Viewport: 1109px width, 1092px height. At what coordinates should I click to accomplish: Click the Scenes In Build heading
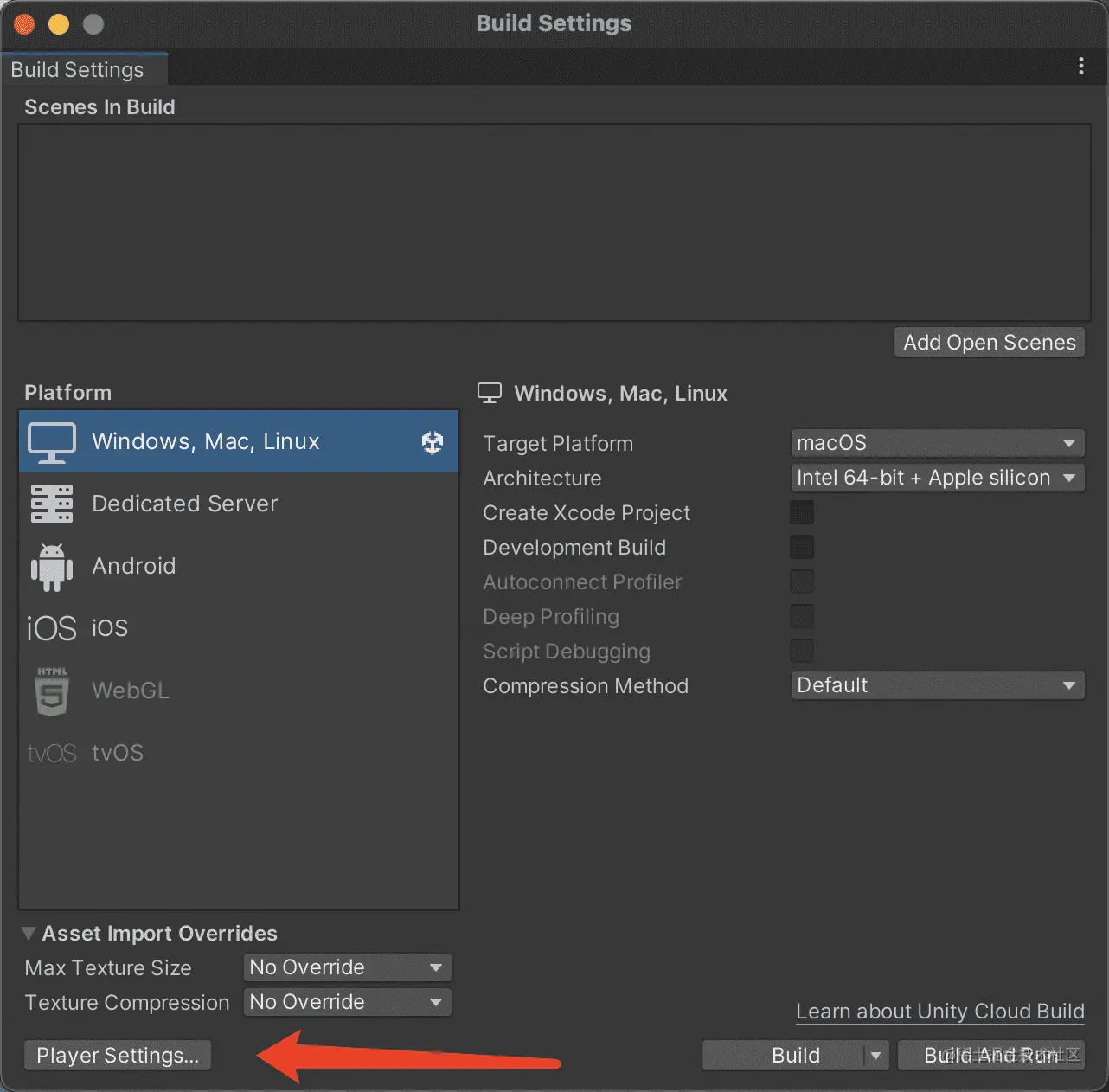(99, 107)
